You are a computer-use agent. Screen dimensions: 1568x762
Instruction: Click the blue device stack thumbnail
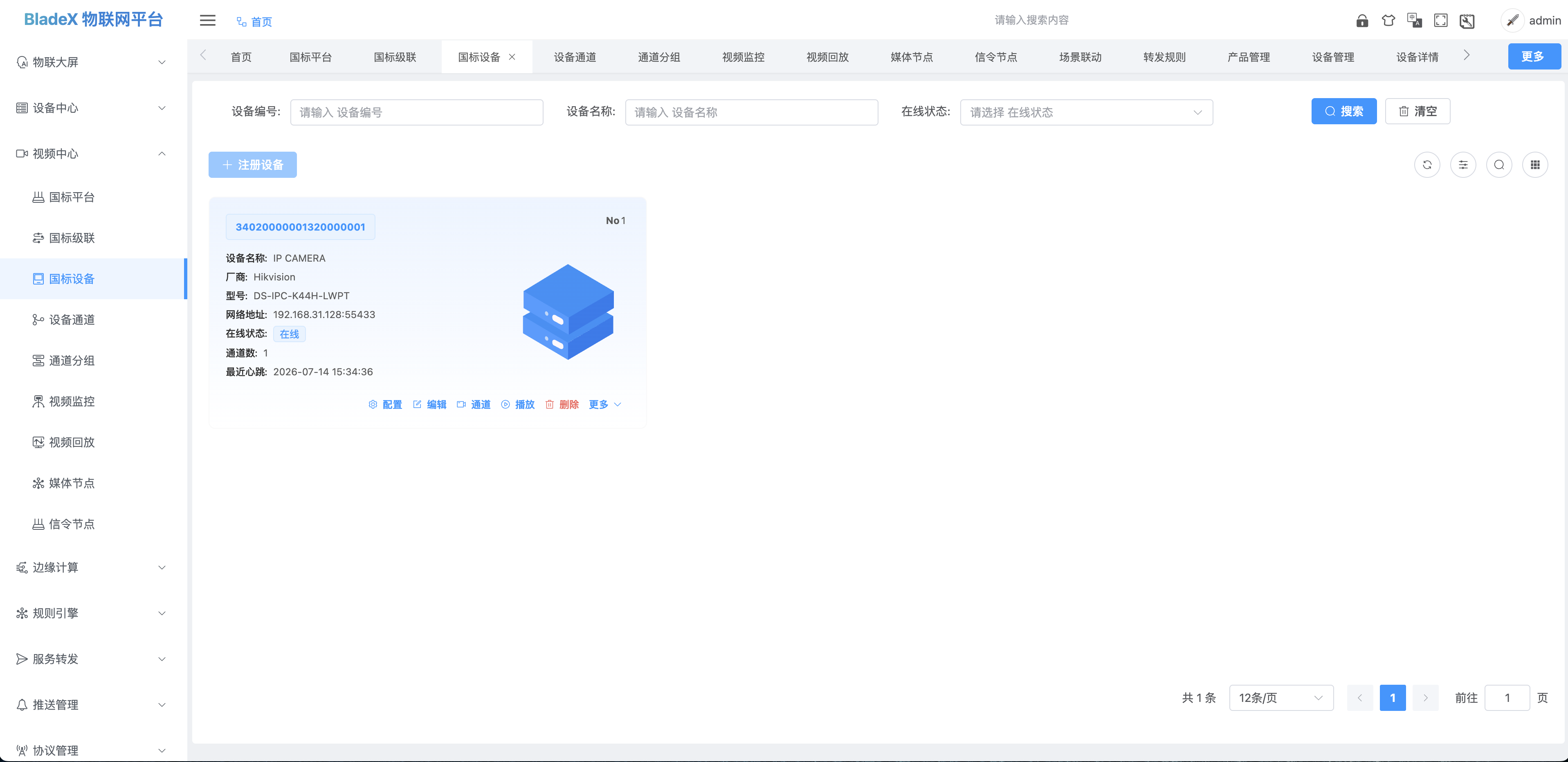coord(568,312)
